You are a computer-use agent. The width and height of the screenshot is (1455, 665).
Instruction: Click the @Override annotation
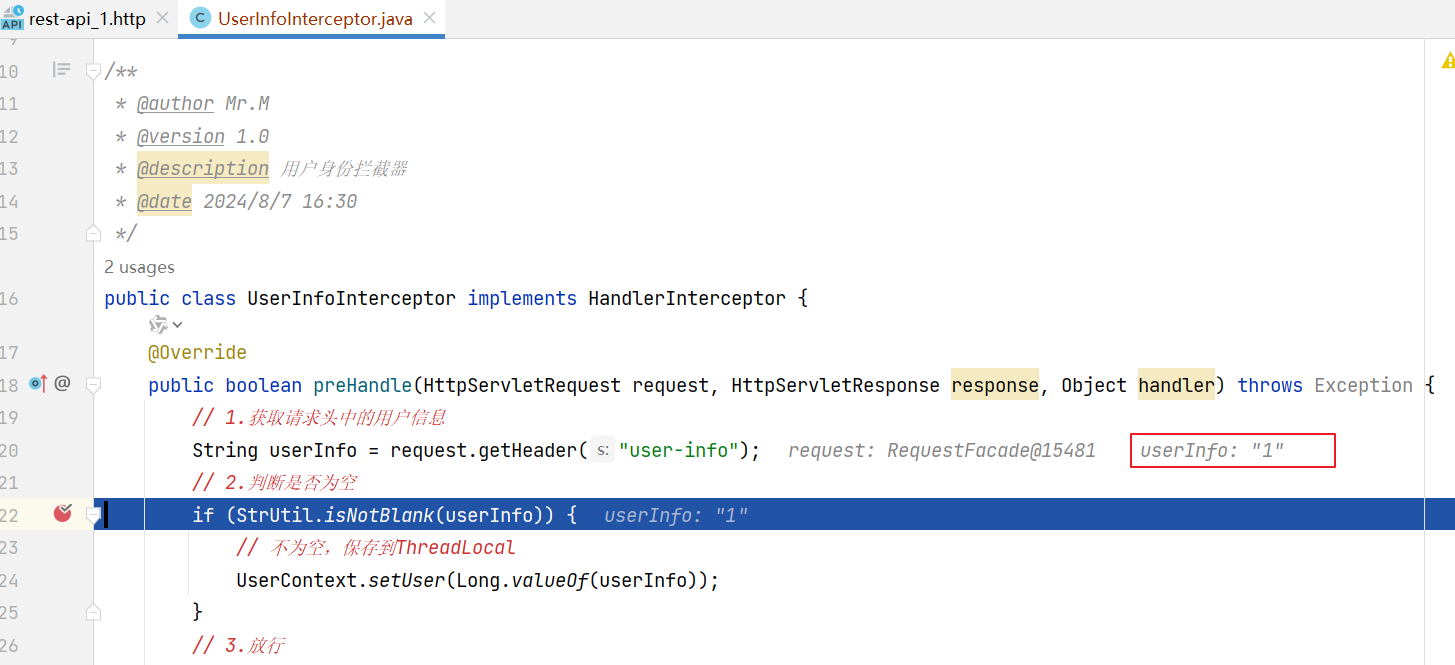[197, 353]
